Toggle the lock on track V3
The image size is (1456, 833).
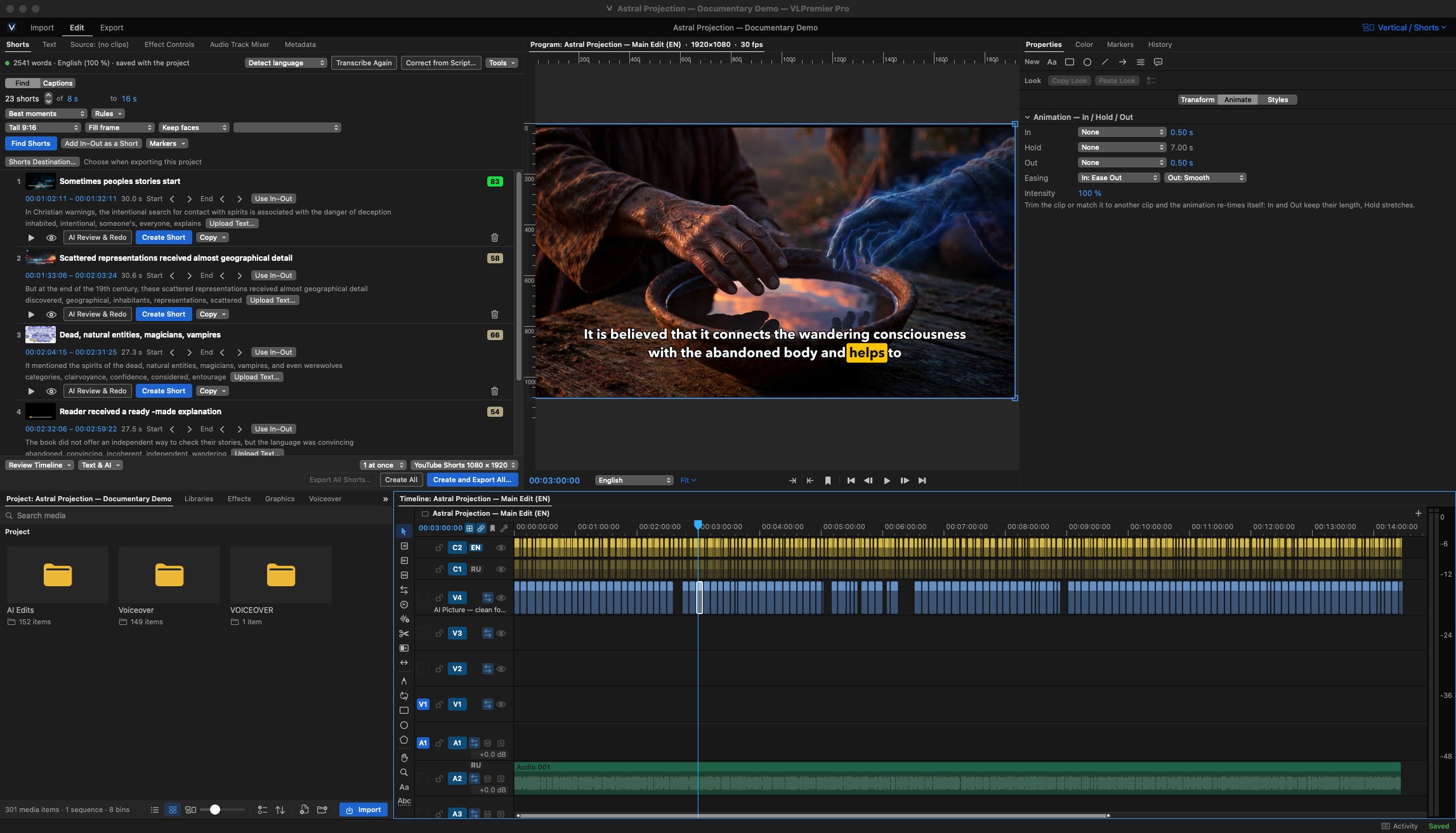pos(439,633)
